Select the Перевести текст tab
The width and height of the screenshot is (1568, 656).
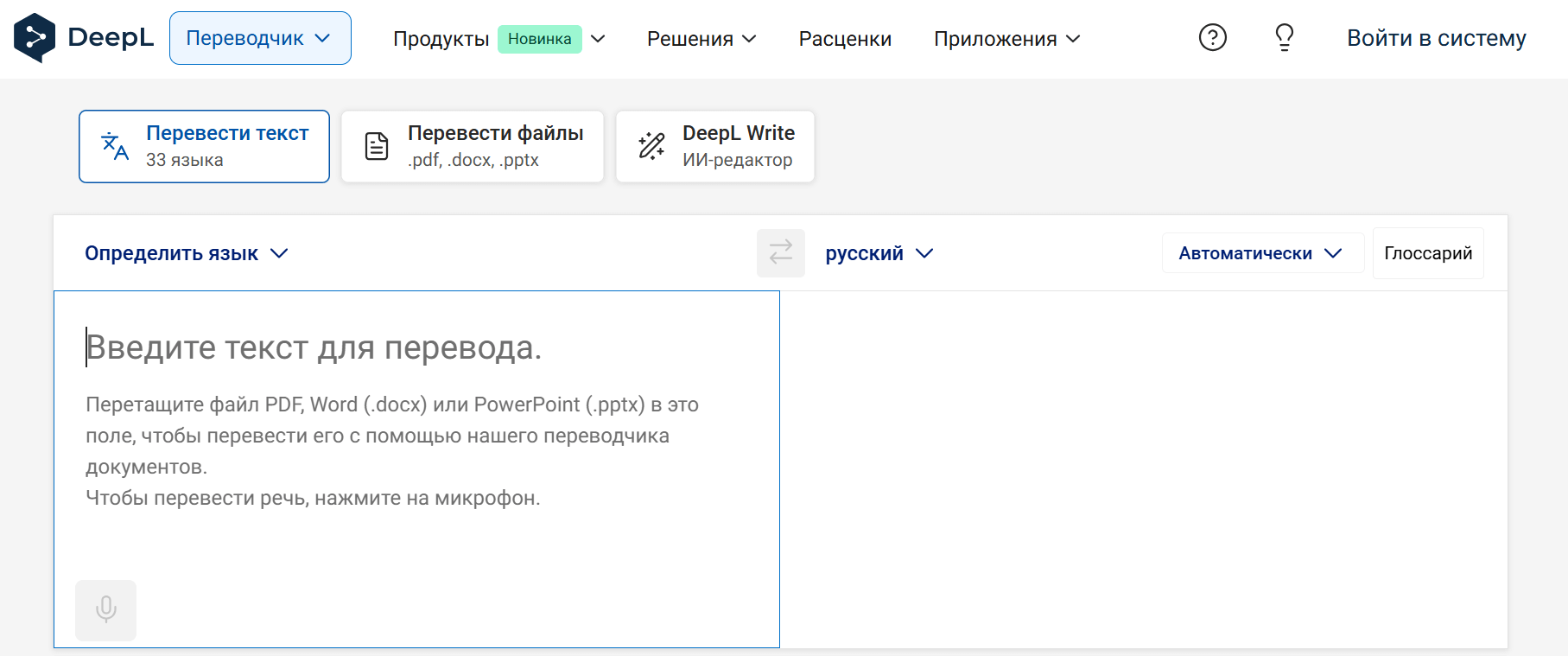(x=204, y=146)
